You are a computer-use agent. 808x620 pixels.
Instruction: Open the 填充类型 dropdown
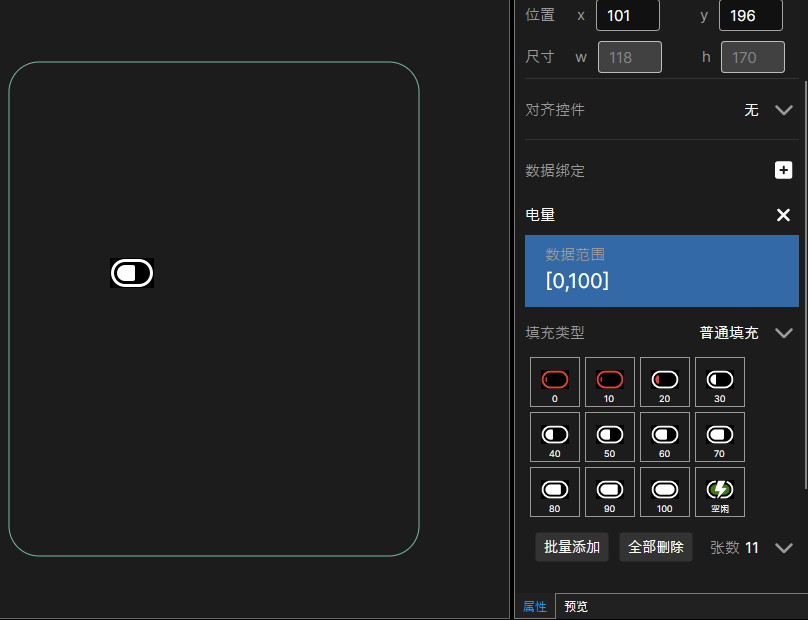tap(784, 333)
